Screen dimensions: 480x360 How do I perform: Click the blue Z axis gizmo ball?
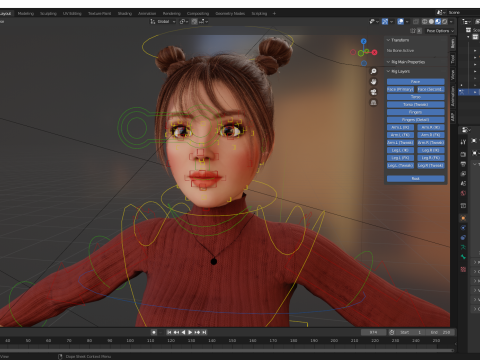point(364,41)
